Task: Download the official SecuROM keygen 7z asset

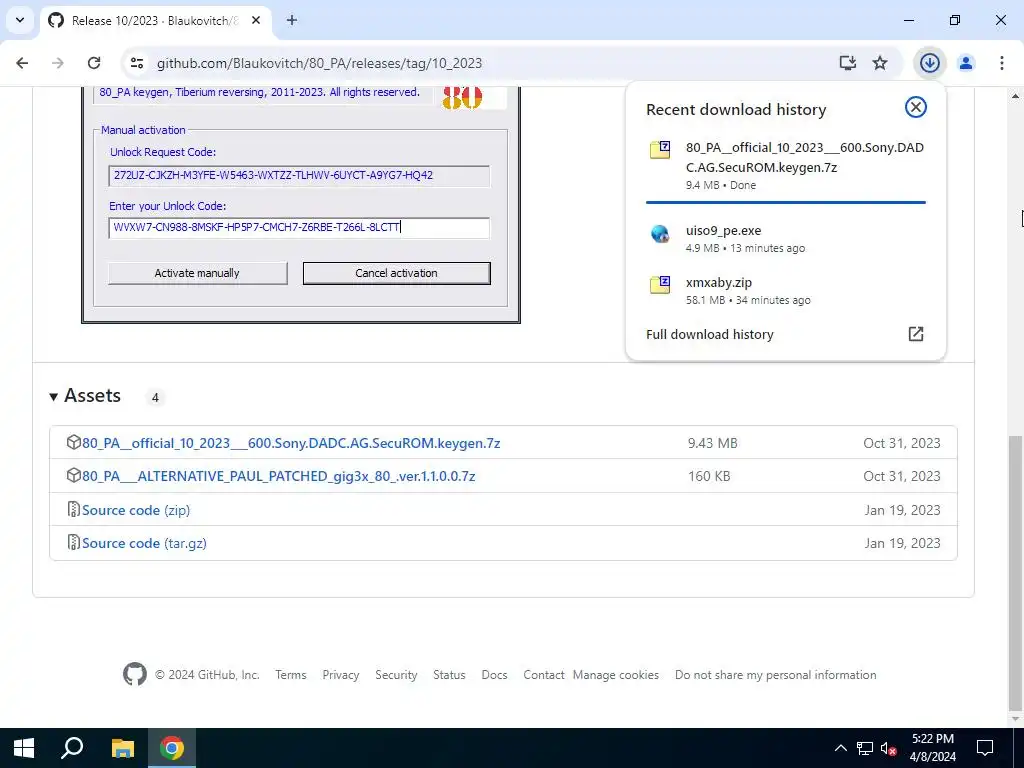Action: point(291,443)
